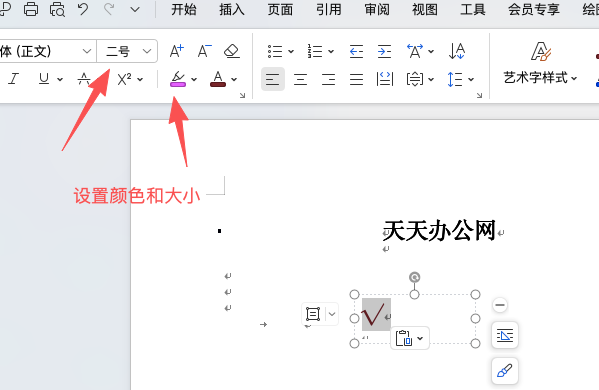Screen dimensions: 599x390
Task: Open 艺术字样式 gallery
Action: (541, 63)
